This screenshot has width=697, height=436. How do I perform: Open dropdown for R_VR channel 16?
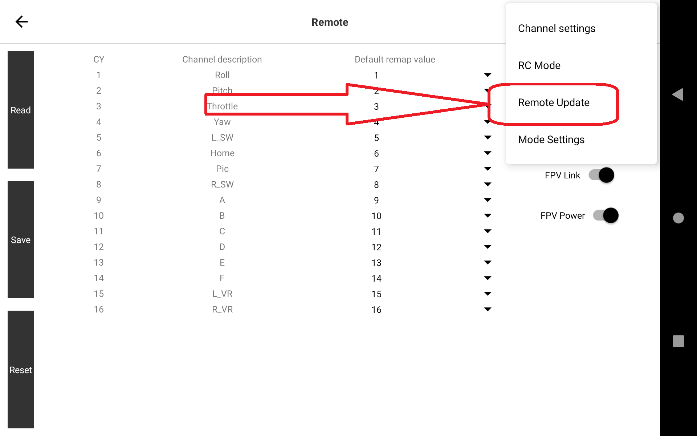(487, 310)
